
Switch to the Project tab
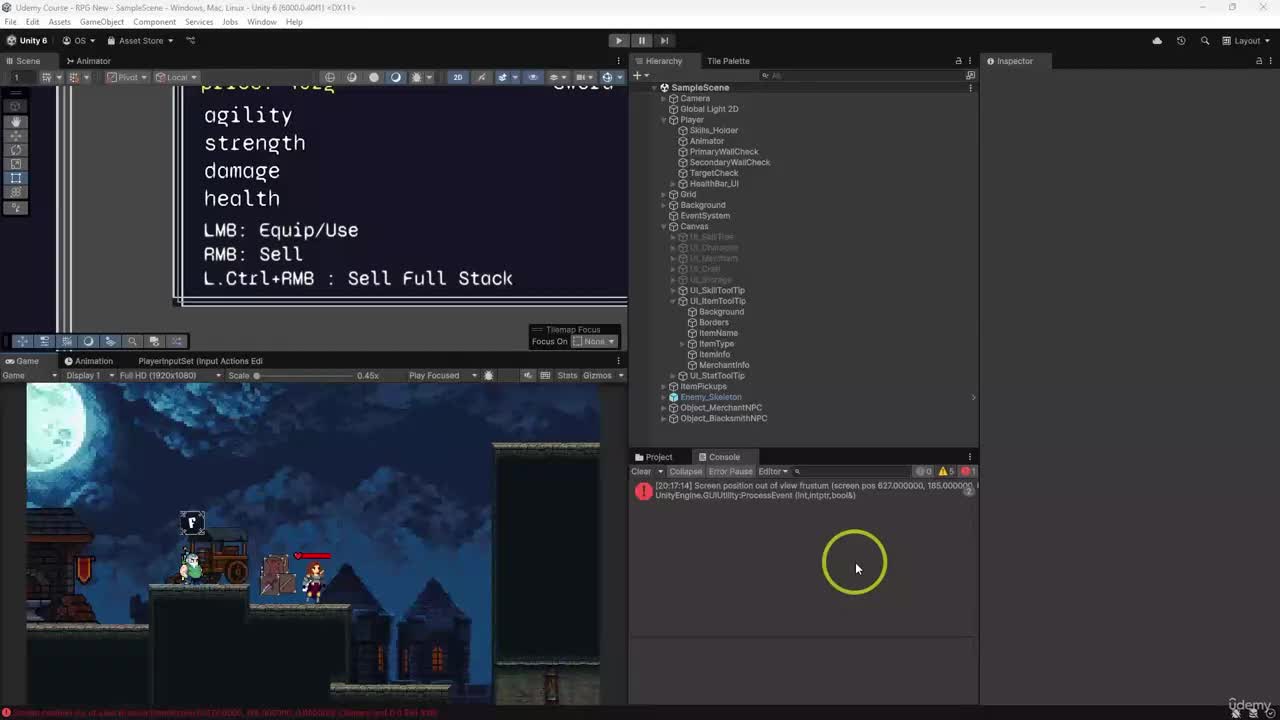pos(654,457)
